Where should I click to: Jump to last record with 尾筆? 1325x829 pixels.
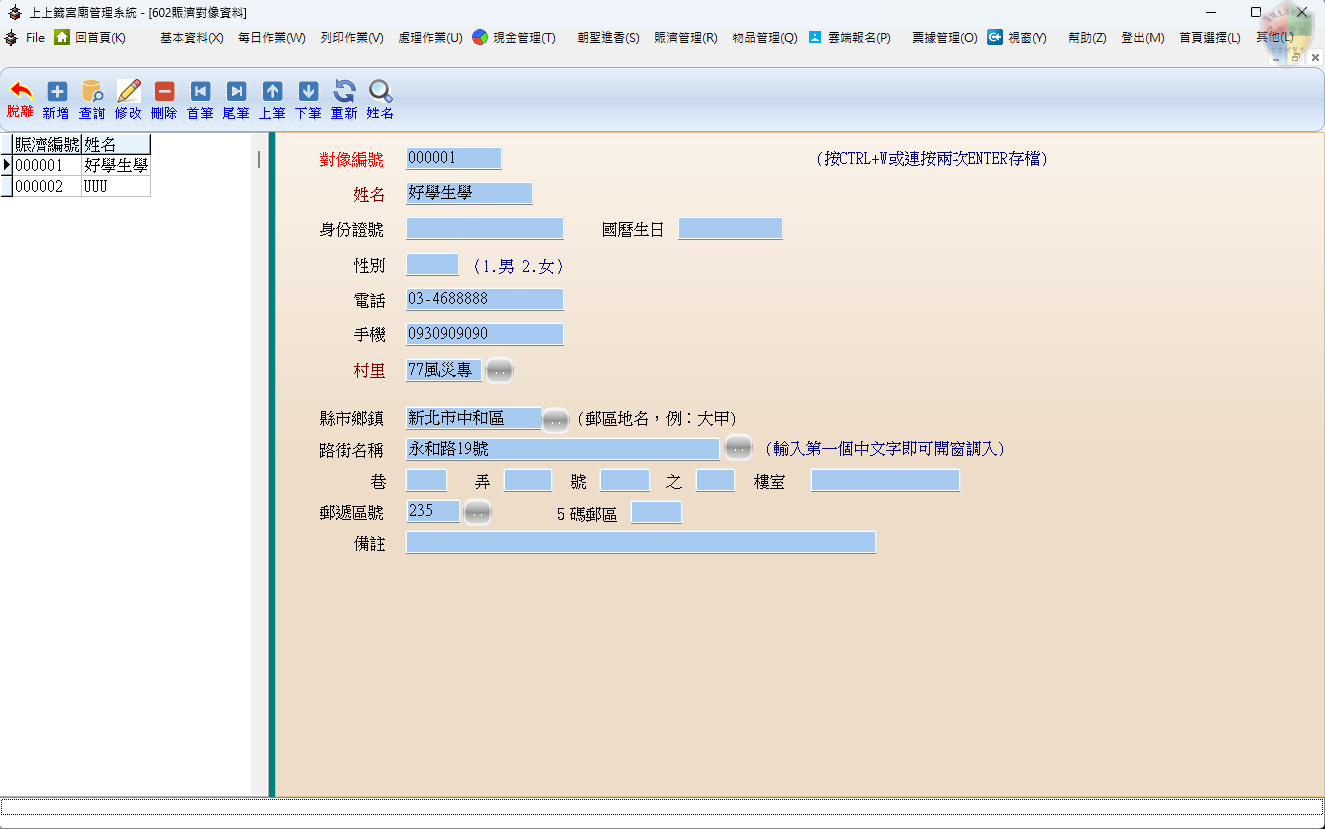tap(236, 92)
